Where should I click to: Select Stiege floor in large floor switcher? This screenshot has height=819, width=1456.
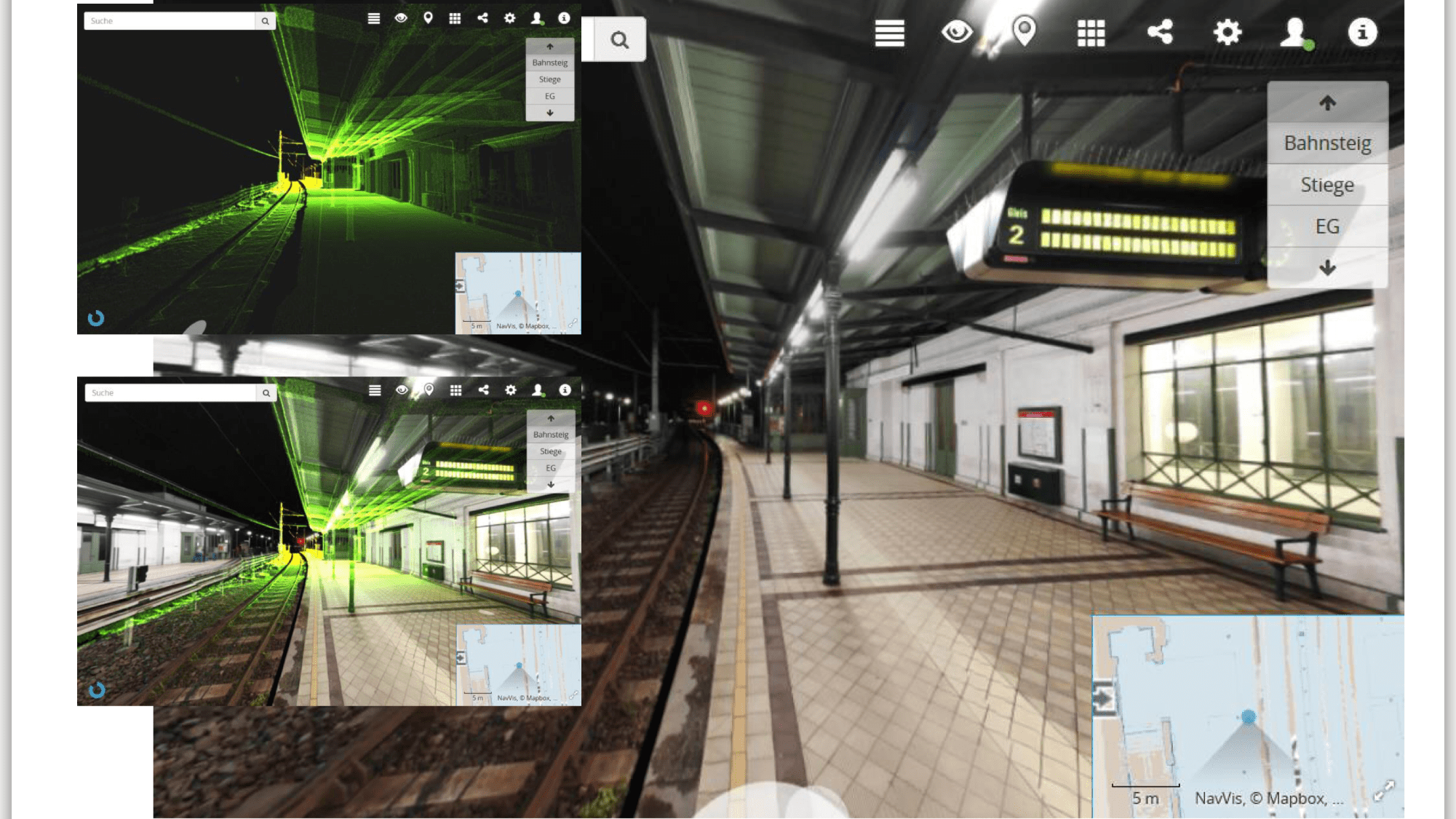[x=1327, y=185]
